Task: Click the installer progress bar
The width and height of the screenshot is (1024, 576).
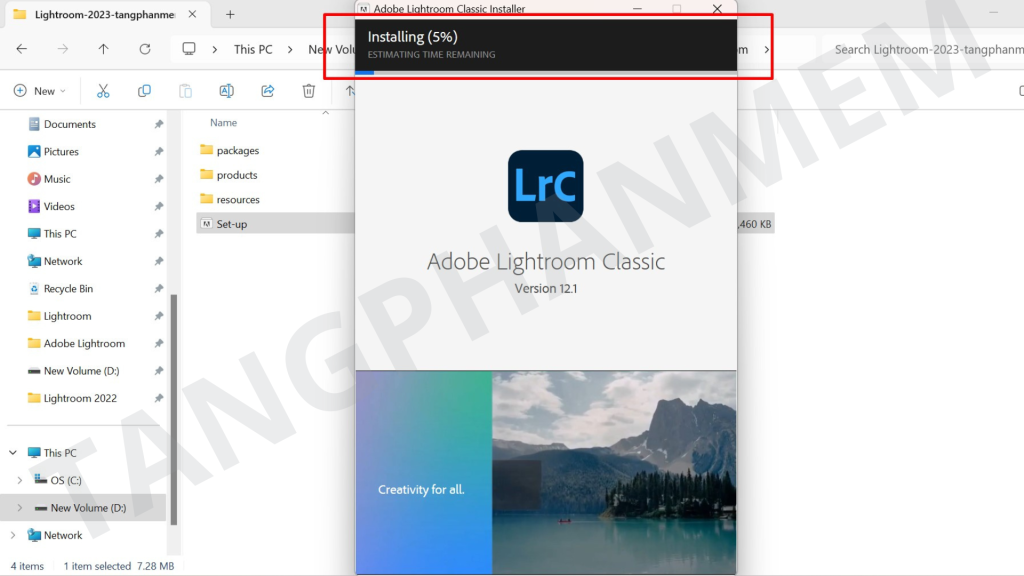Action: click(545, 71)
